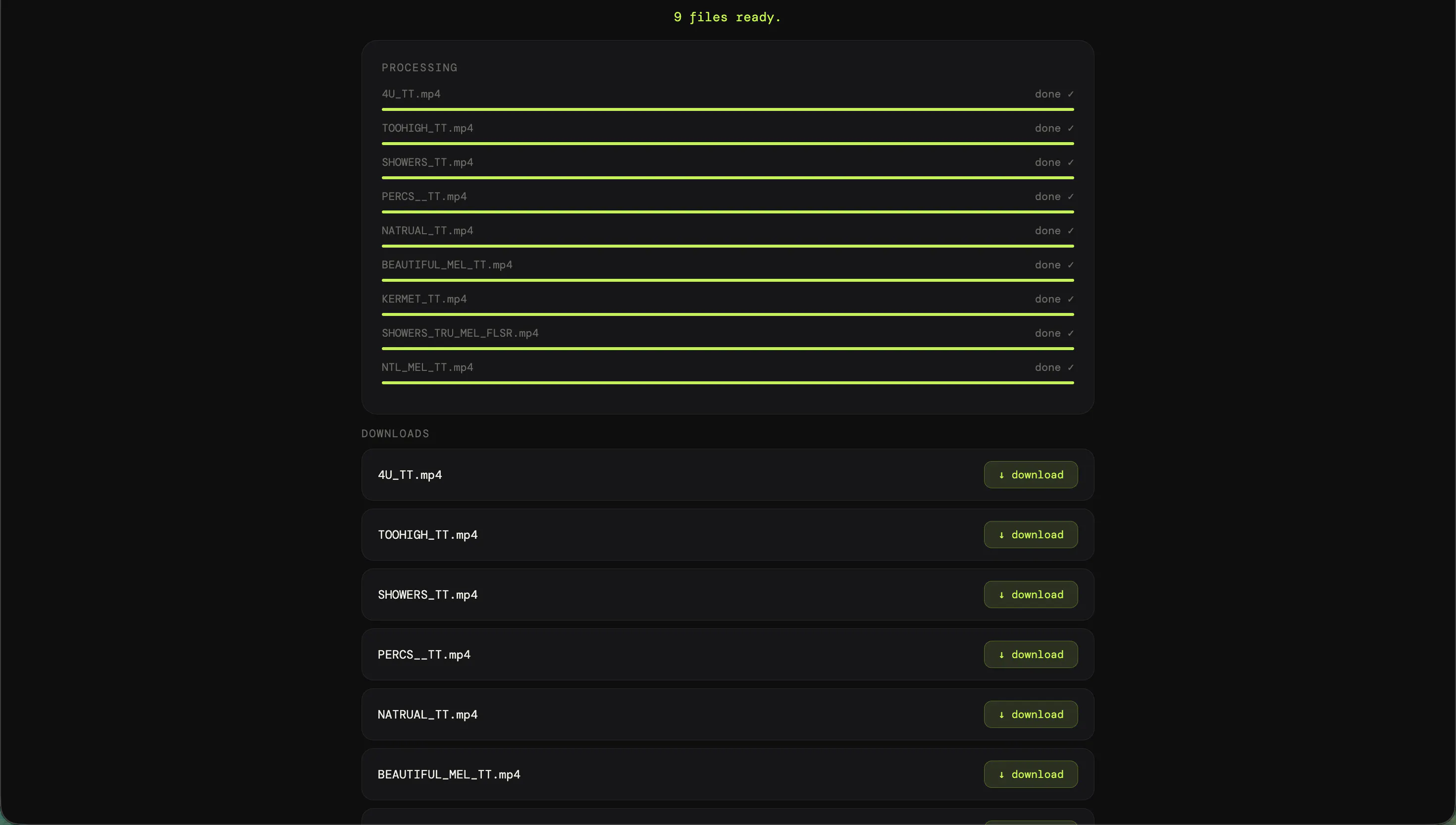Click the done status for TOOHIGH_TT.mp4

[x=1054, y=128]
